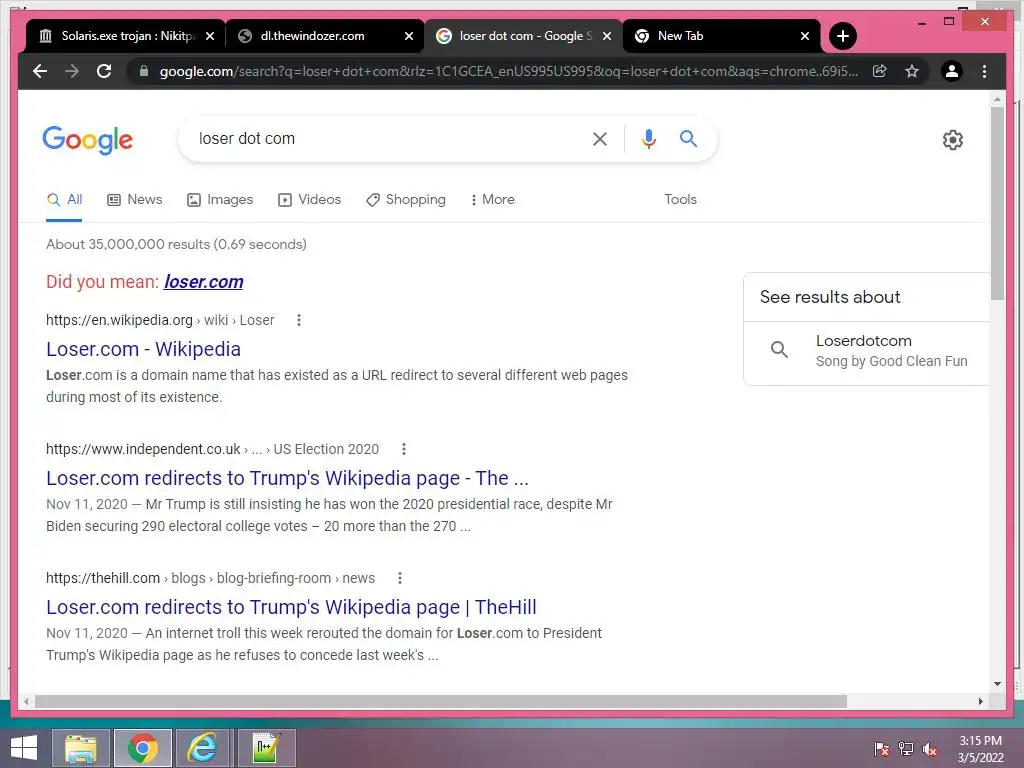
Task: Select the Videos search filter
Action: click(310, 200)
